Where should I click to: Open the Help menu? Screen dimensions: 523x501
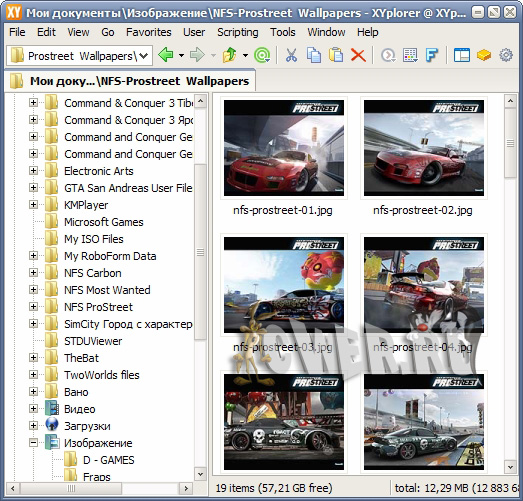point(368,32)
